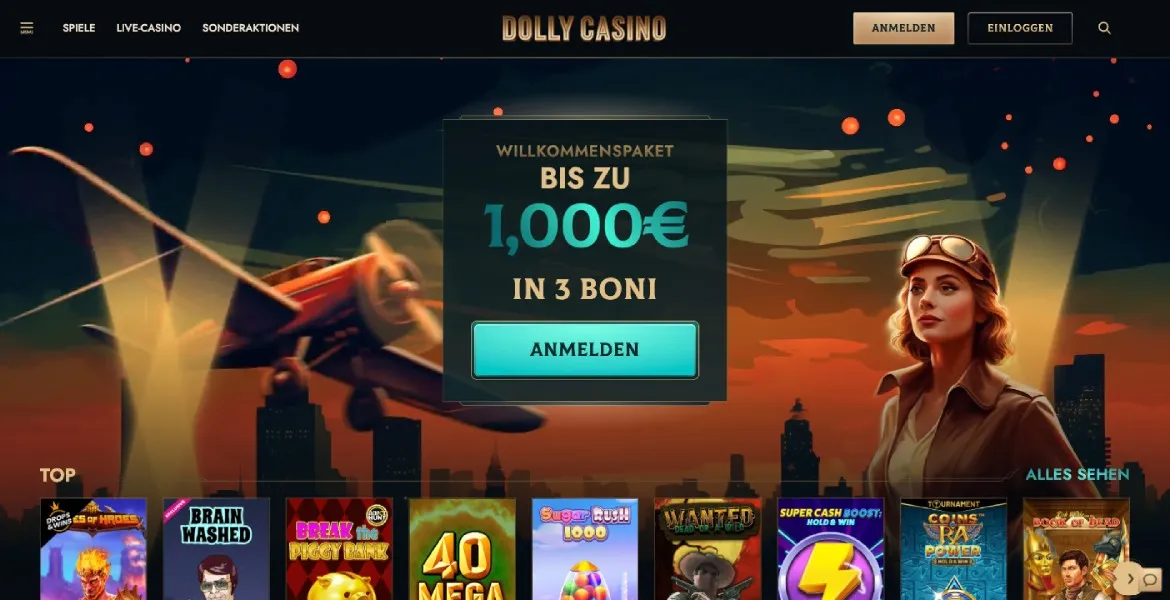The image size is (1170, 600).
Task: Open Wanted Dead or a Wild game
Action: point(708,549)
